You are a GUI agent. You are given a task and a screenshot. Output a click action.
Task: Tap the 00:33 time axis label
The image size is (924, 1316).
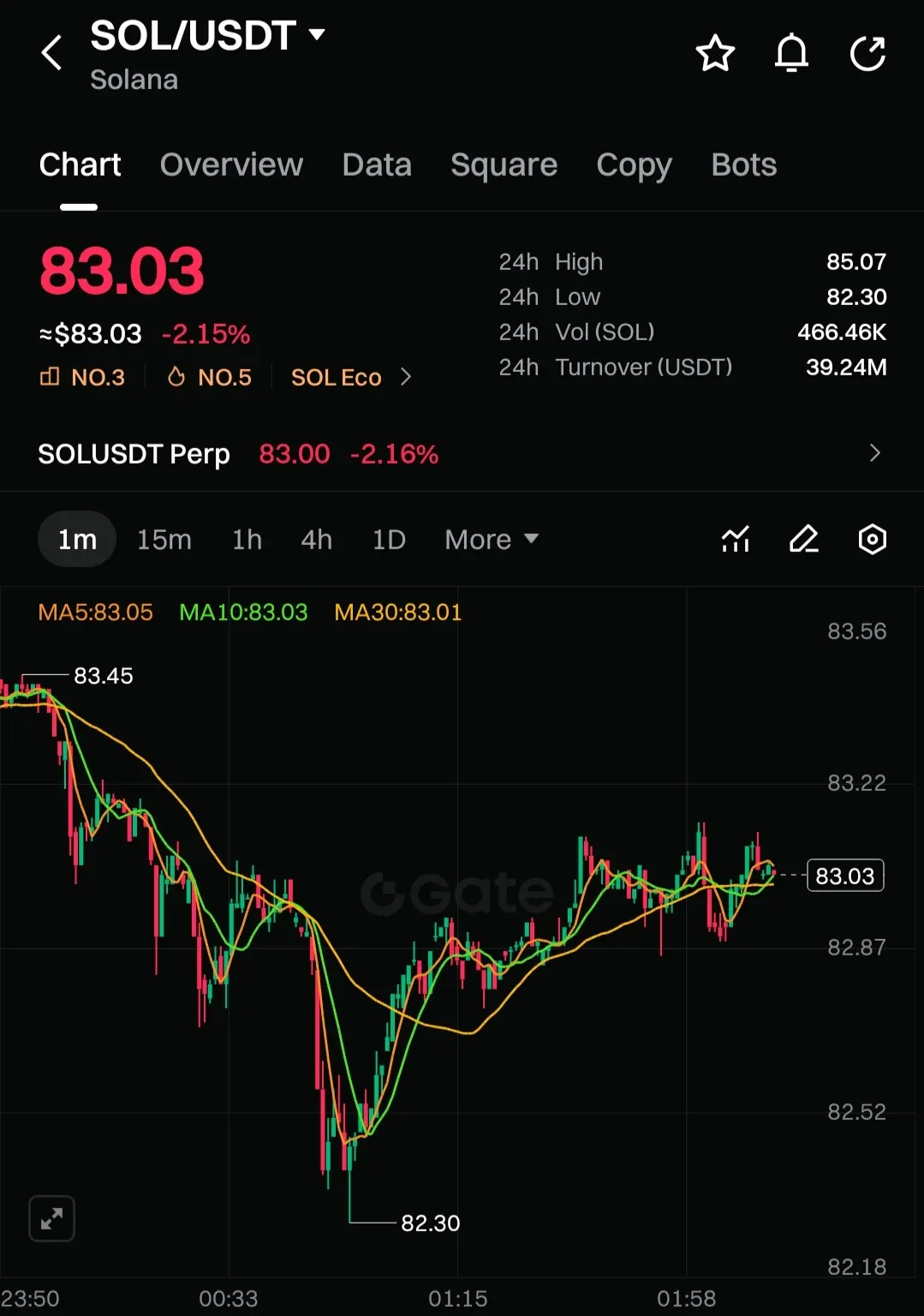tap(229, 1298)
